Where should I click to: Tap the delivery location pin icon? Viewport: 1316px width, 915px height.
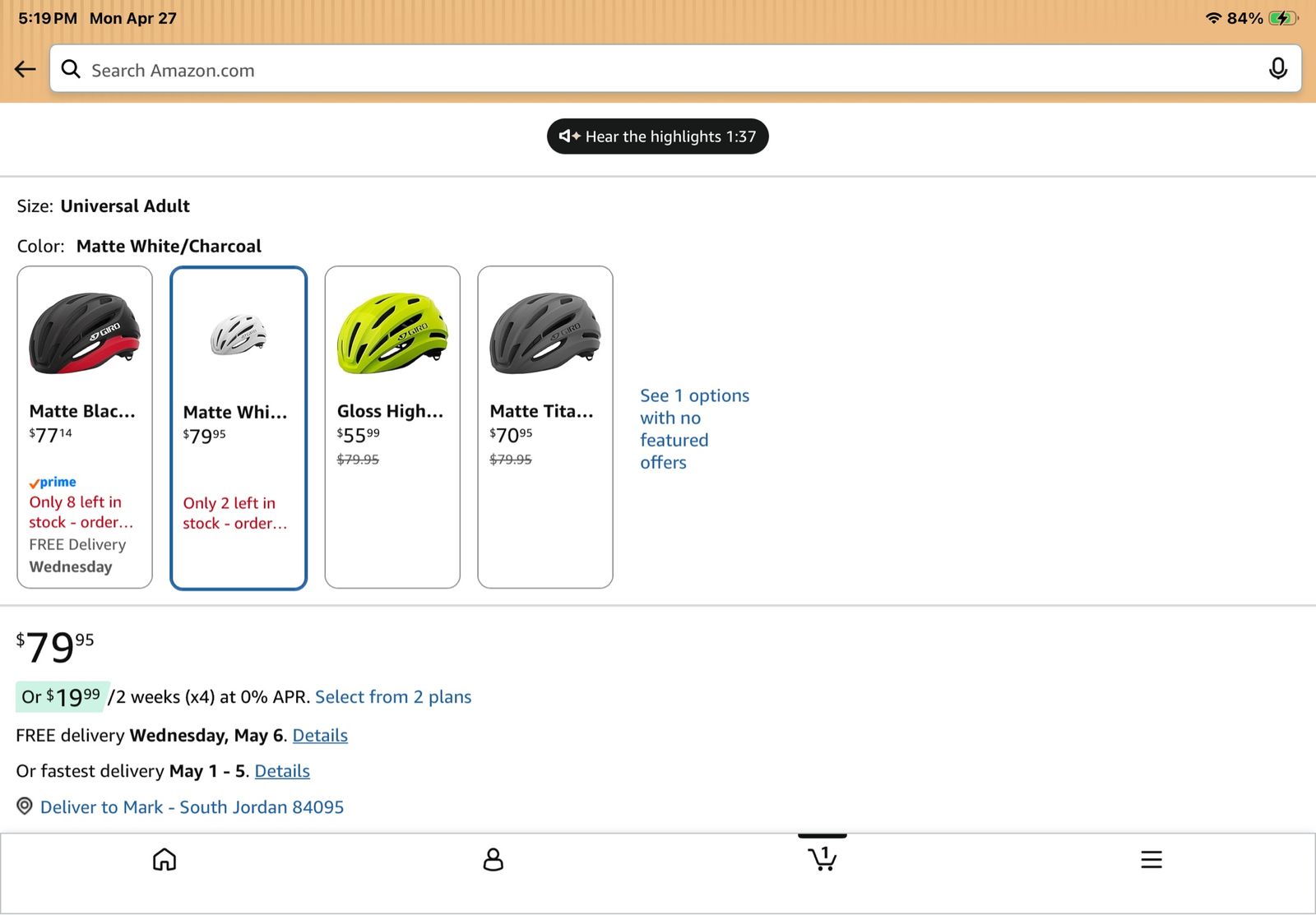pyautogui.click(x=25, y=806)
